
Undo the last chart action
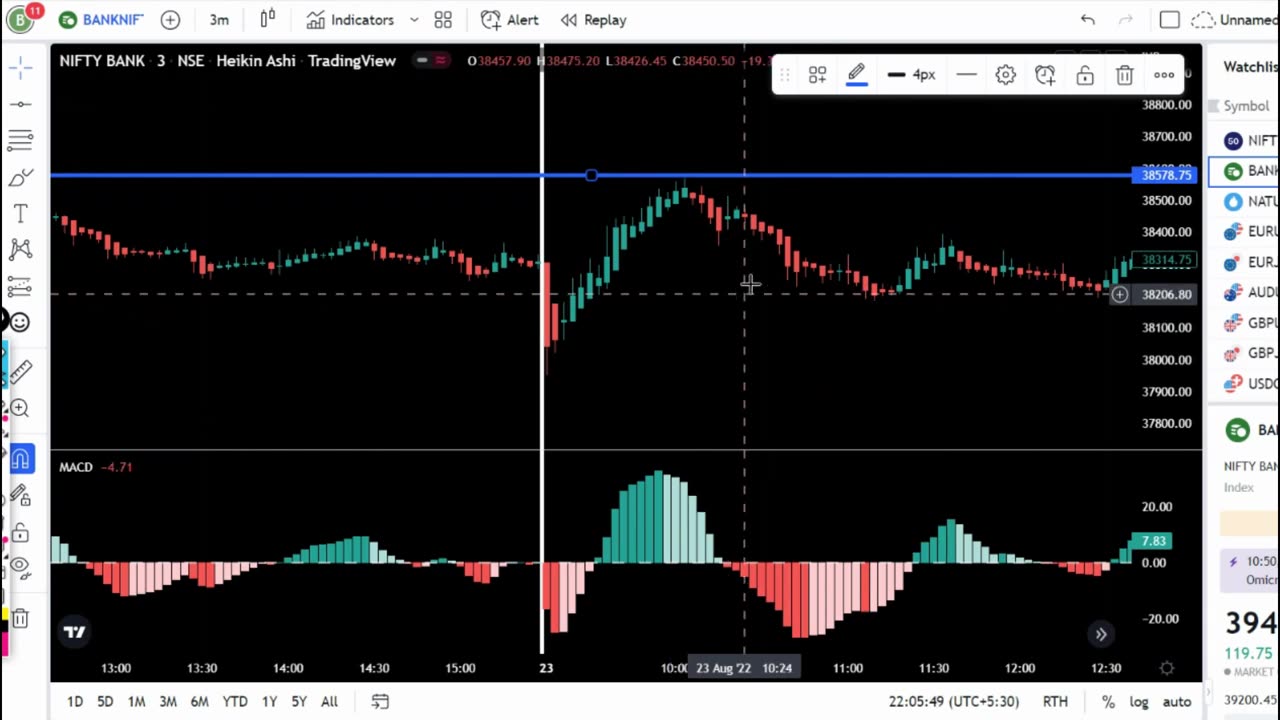tap(1088, 19)
